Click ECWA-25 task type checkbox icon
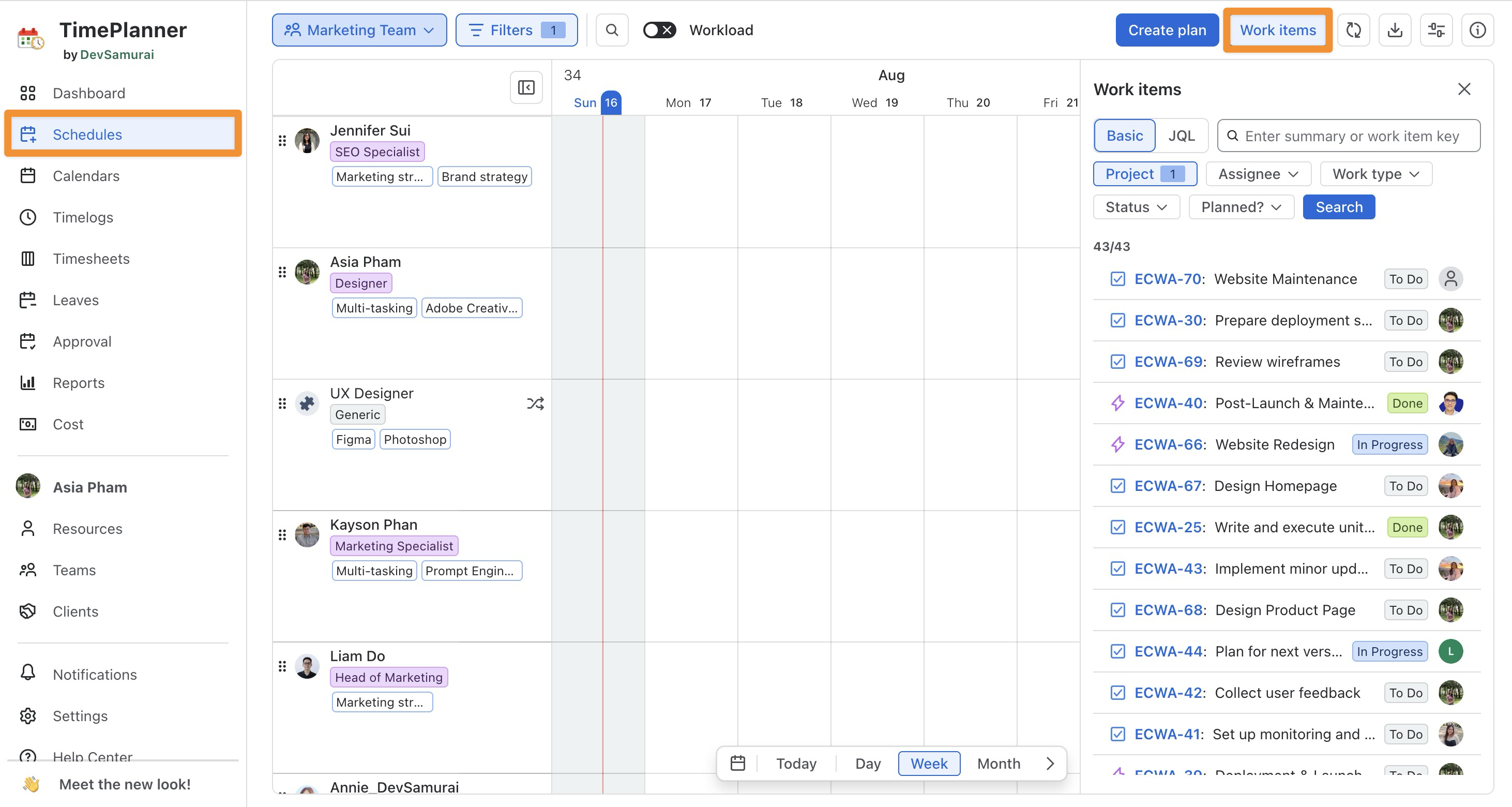This screenshot has width=1512, height=807. 1117,528
